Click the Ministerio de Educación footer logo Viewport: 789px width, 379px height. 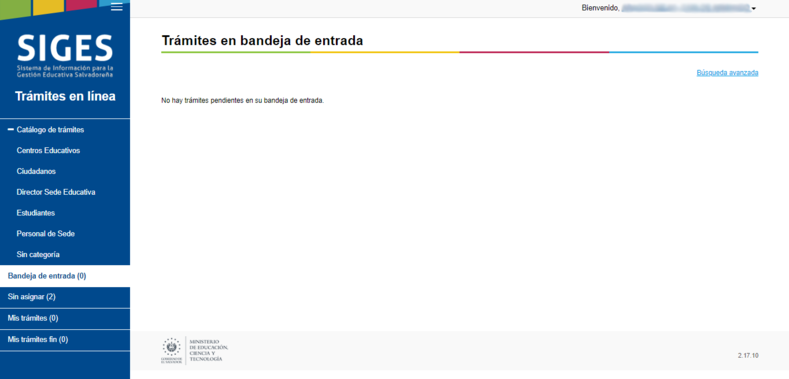click(x=195, y=350)
